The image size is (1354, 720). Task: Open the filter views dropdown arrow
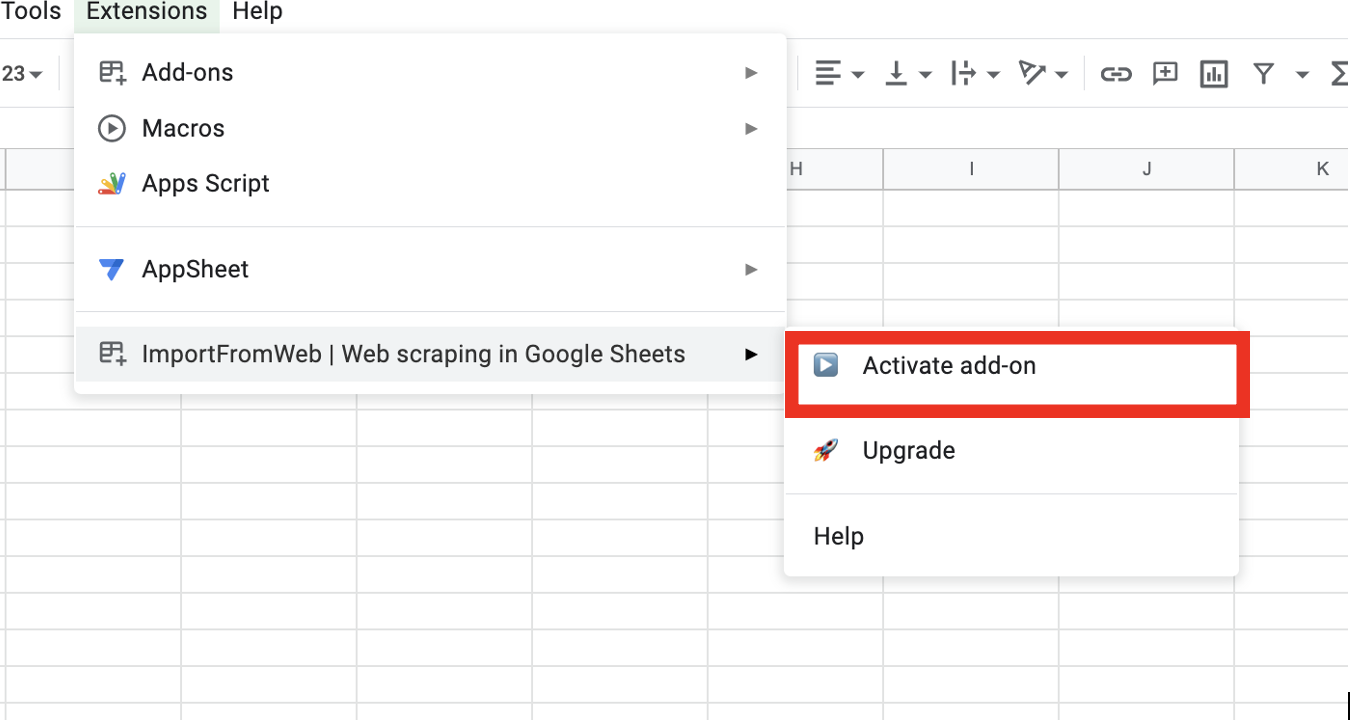[x=1302, y=73]
